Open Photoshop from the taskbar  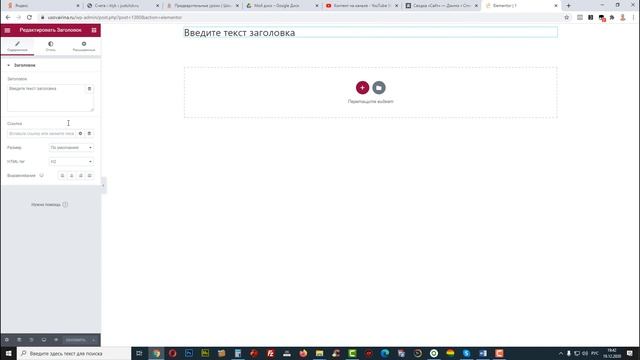tap(189, 353)
